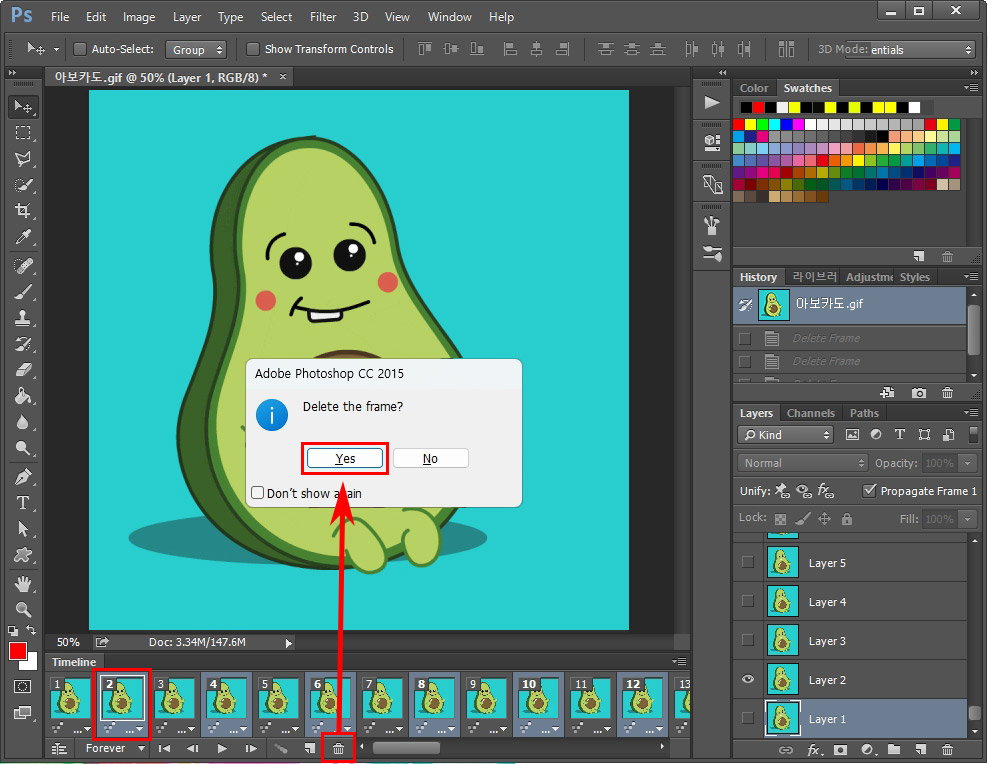Viewport: 988px width, 764px height.
Task: Click create new group folder icon in Layers
Action: tap(893, 750)
